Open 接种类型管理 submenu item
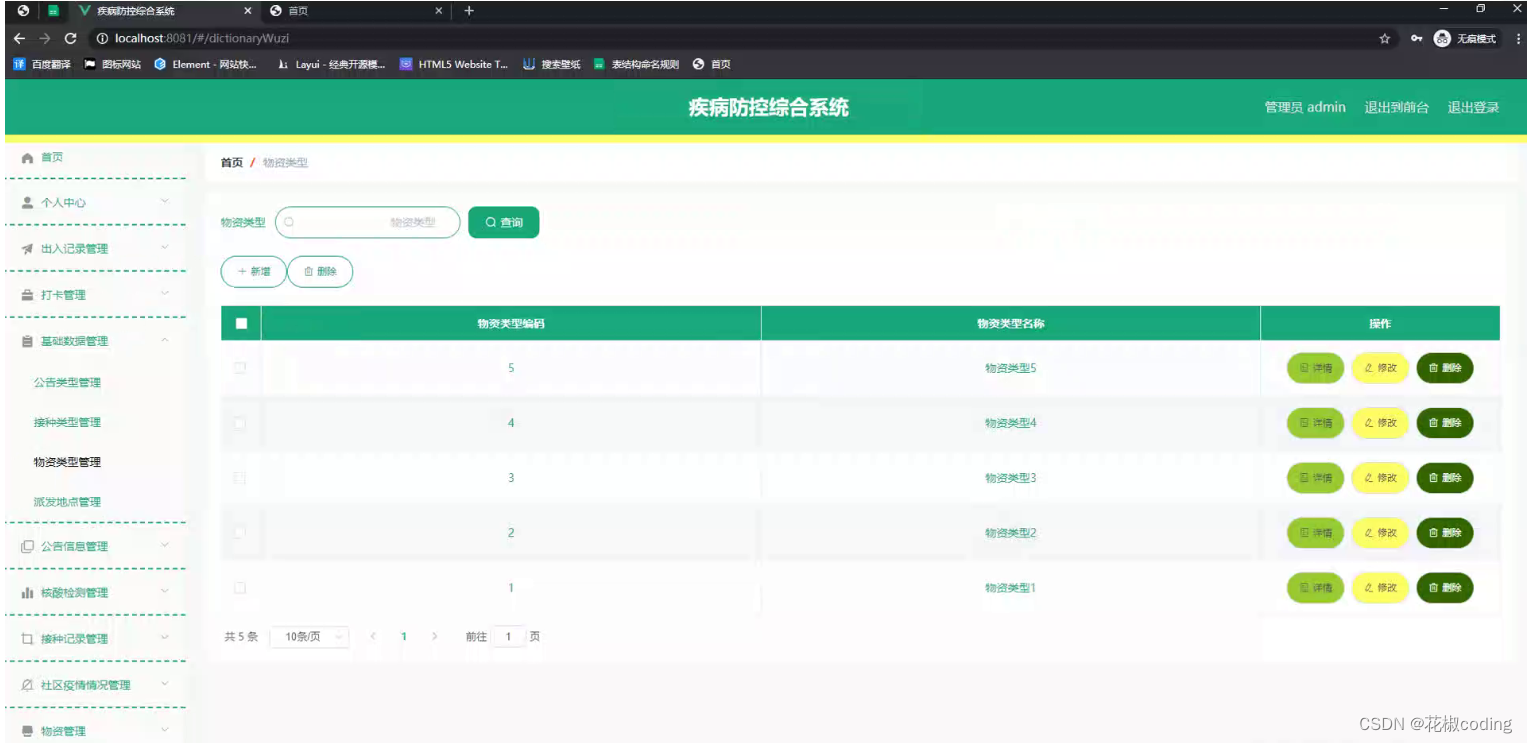The image size is (1527, 743). pyautogui.click(x=67, y=423)
